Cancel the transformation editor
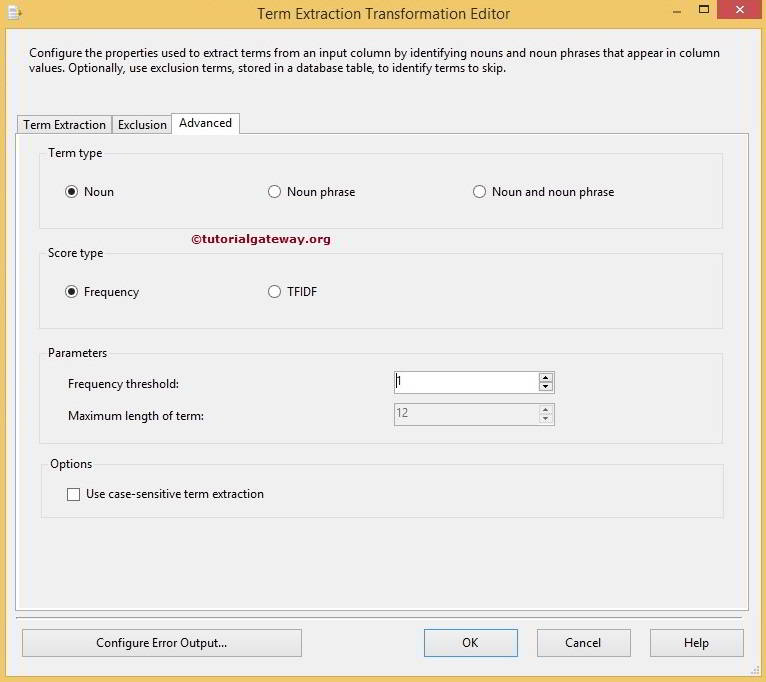This screenshot has width=766, height=682. [x=583, y=643]
